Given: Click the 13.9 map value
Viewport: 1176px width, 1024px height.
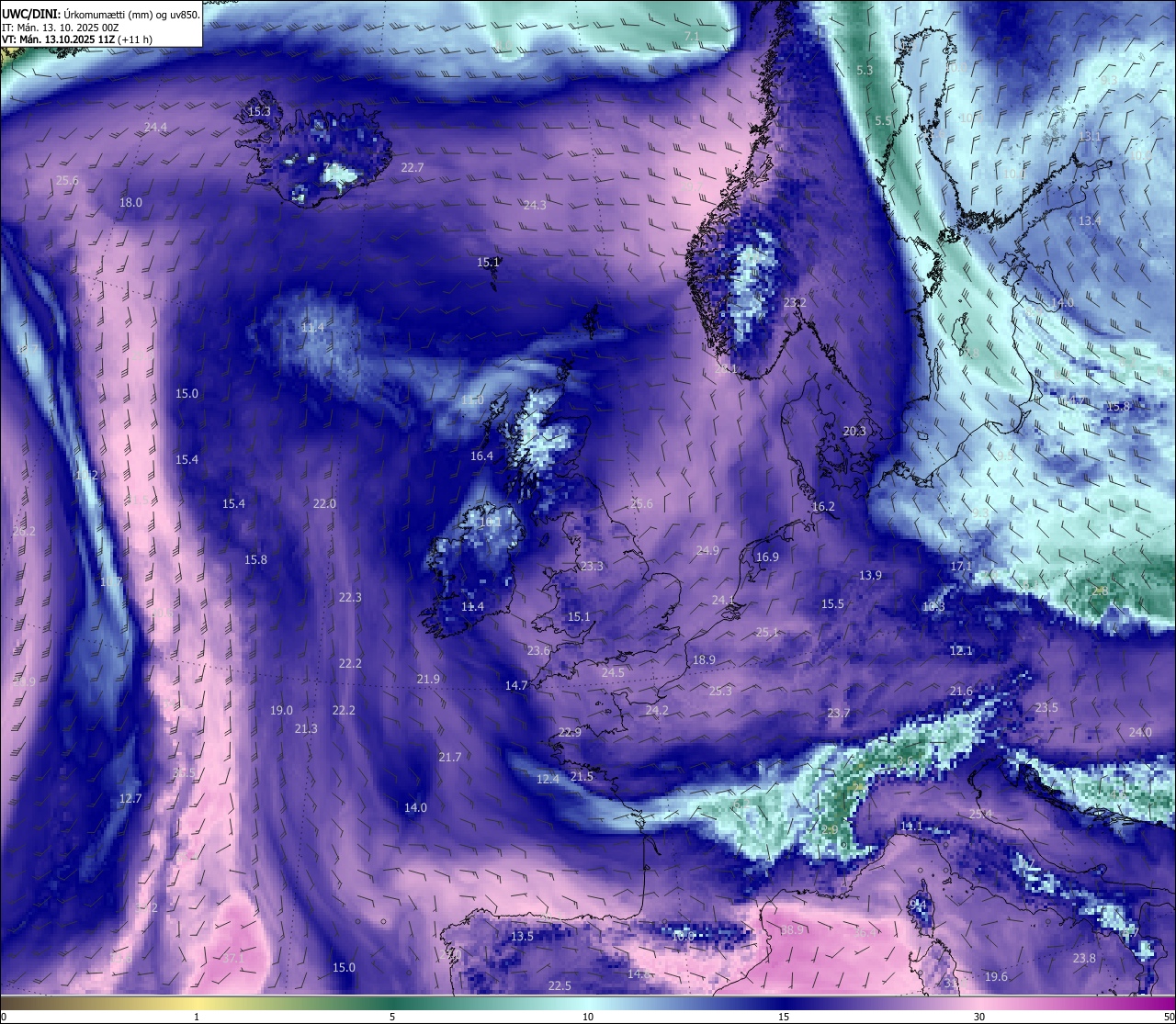Looking at the screenshot, I should point(870,575).
